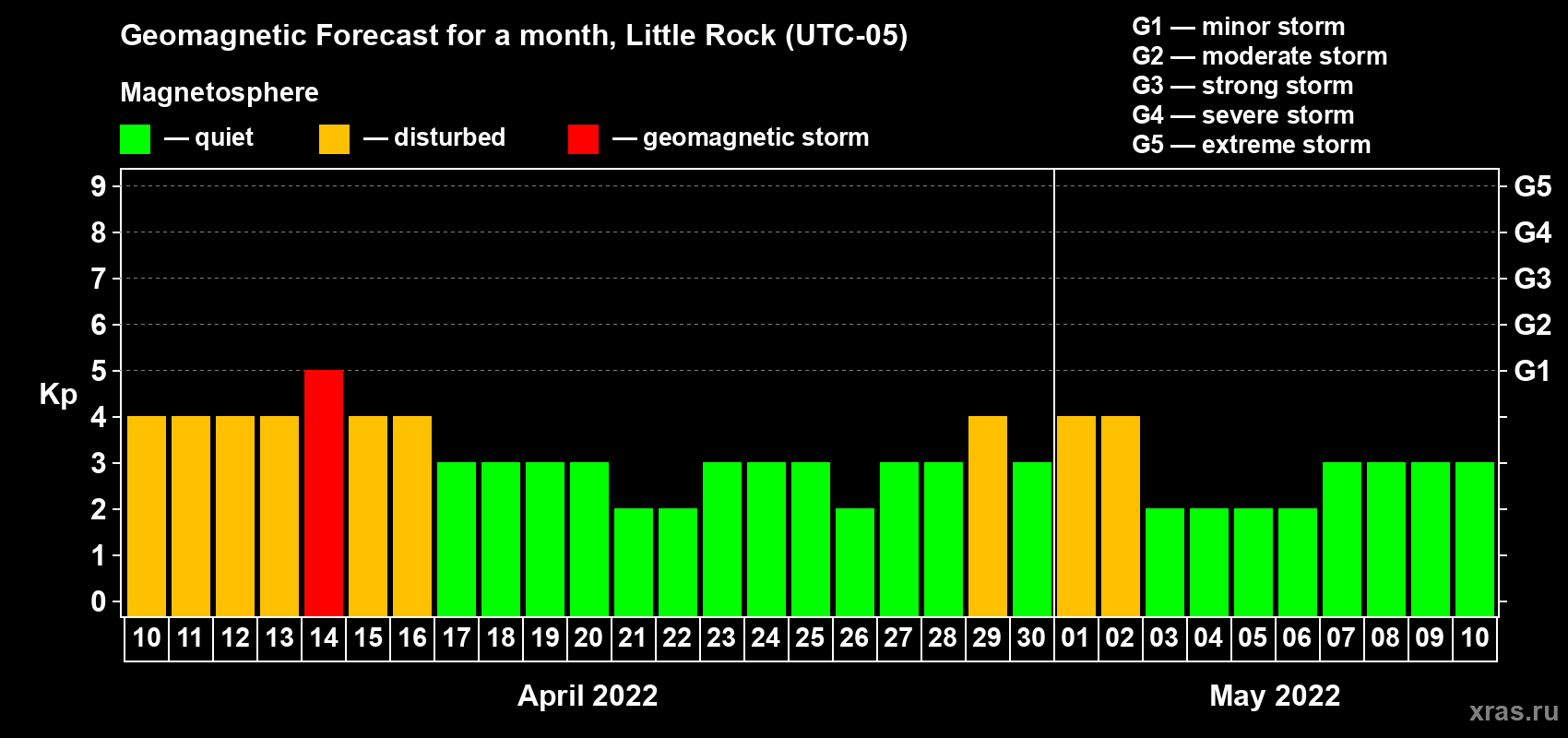Click the green bar for May 07

(x=1342, y=539)
